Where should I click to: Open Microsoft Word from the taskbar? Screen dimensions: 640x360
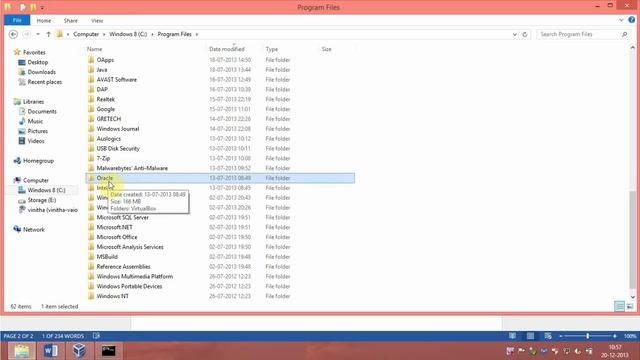(51, 351)
